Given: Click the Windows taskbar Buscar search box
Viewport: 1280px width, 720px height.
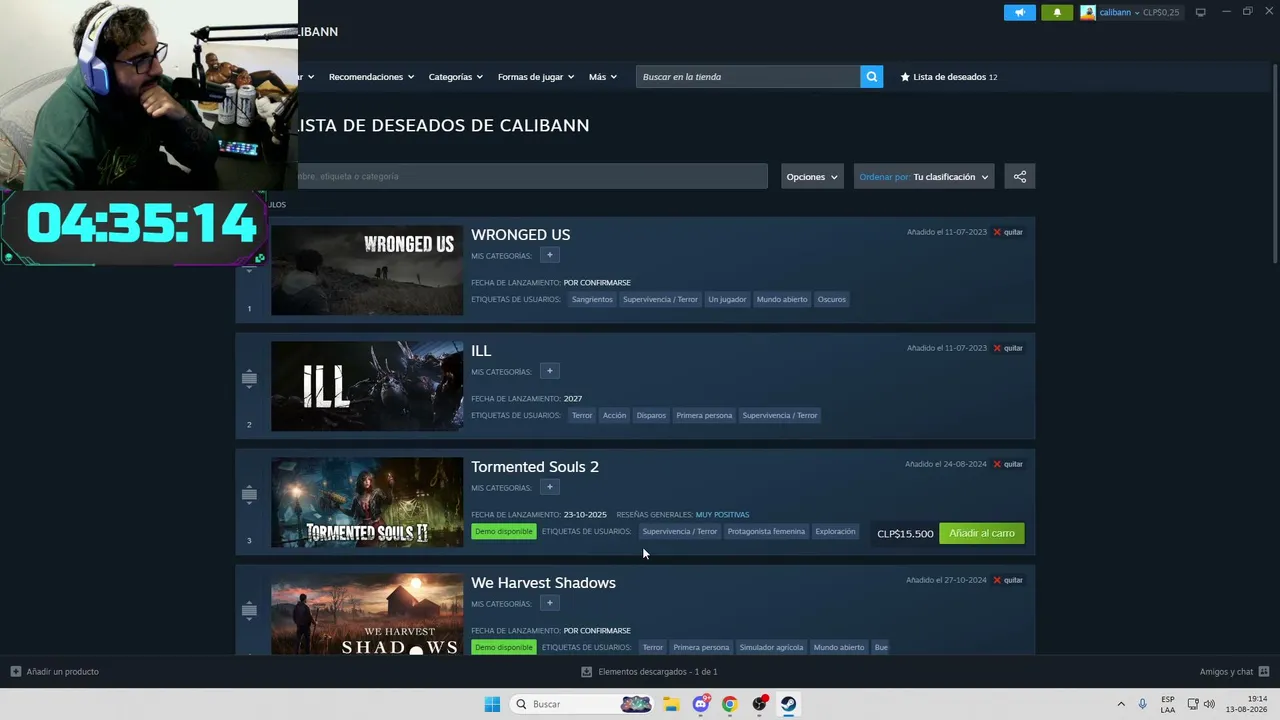Looking at the screenshot, I should click(583, 704).
